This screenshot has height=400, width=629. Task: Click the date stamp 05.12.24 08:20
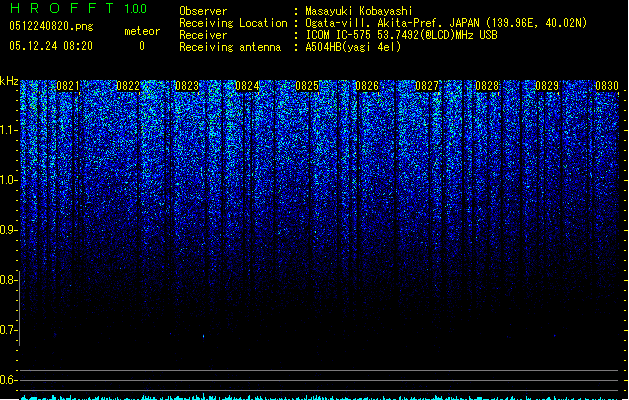click(x=51, y=46)
